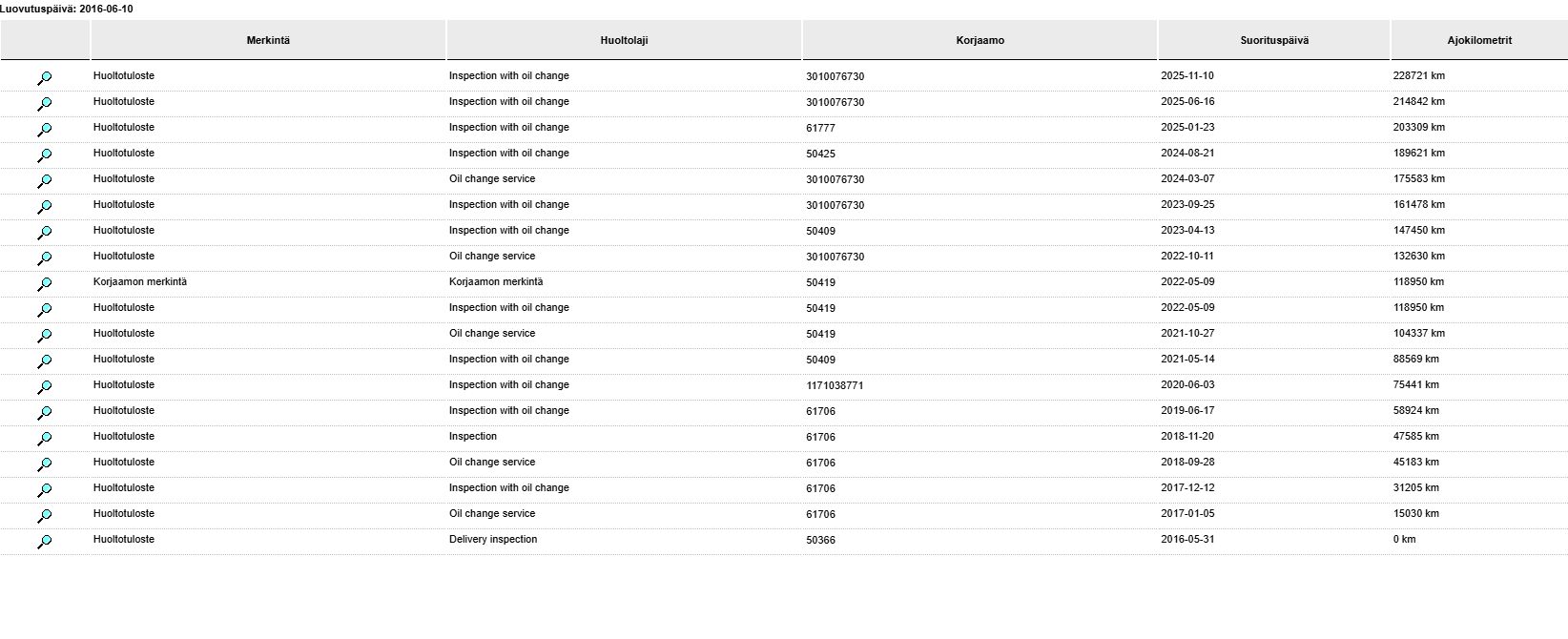1568x639 pixels.
Task: Click the Korjaamo column header
Action: pyautogui.click(x=980, y=40)
